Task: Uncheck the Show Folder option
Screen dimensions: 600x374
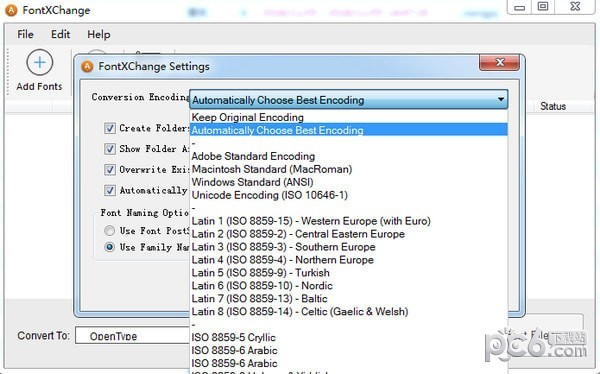Action: point(110,149)
